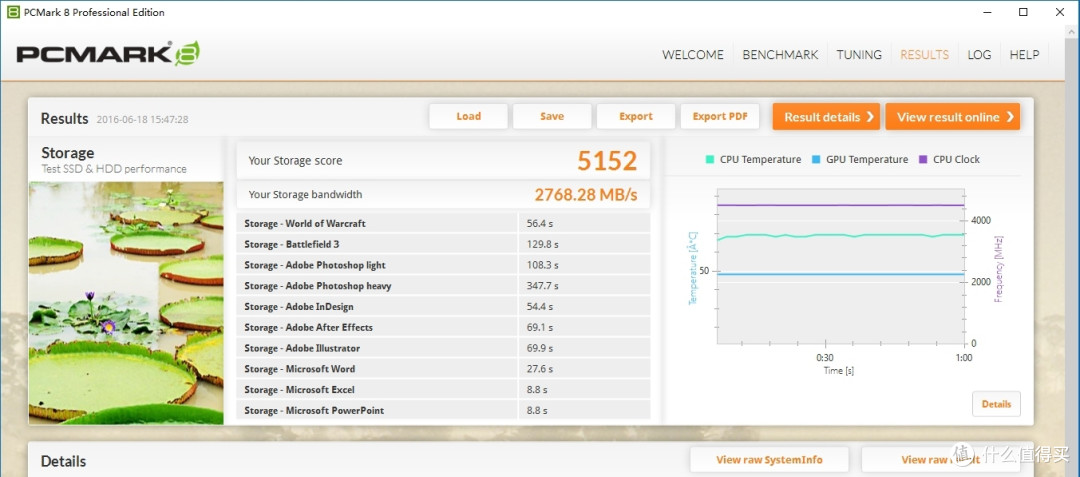The height and width of the screenshot is (477, 1080).
Task: Click the 129.8 s result value
Action: click(543, 244)
